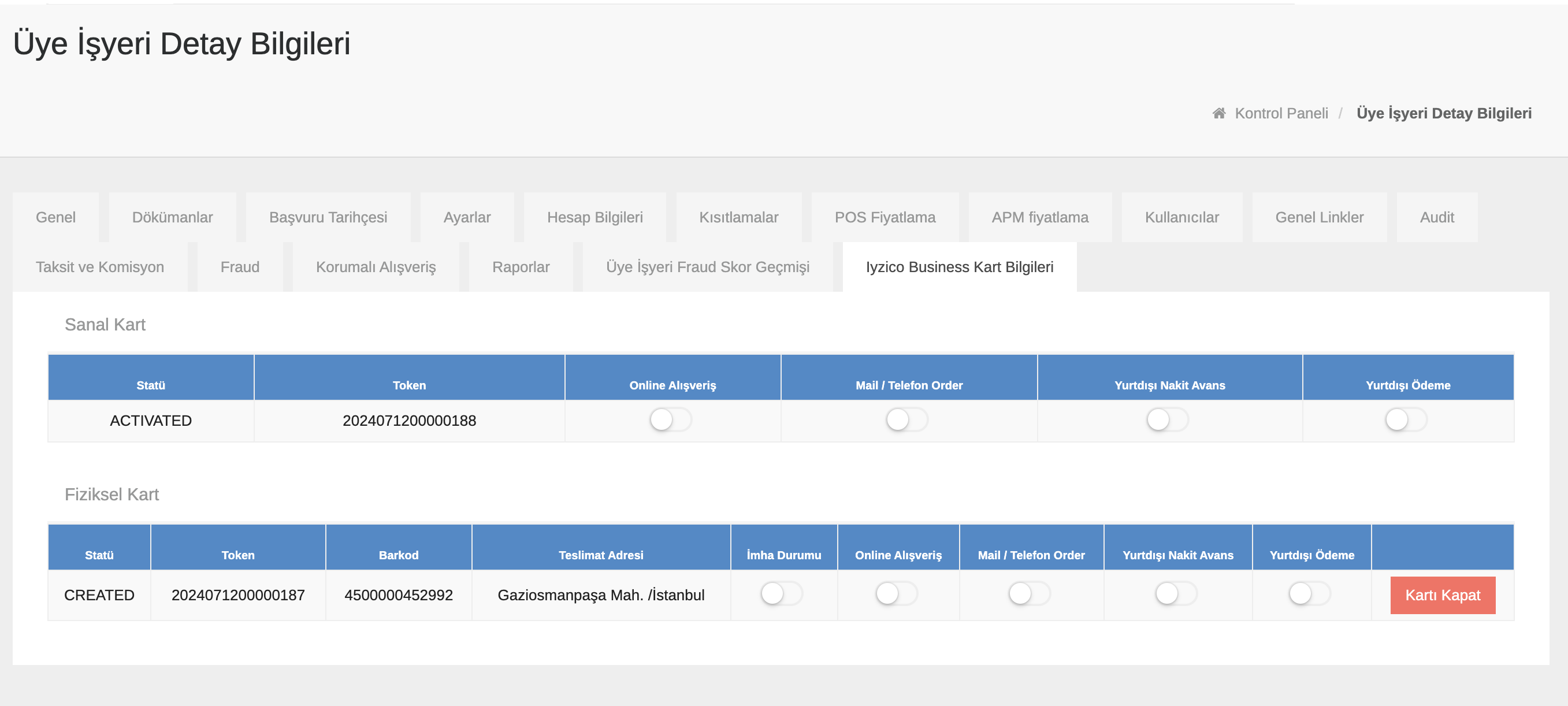Switch to Taksit ve Komisyon tab
This screenshot has width=1568, height=706.
click(100, 267)
